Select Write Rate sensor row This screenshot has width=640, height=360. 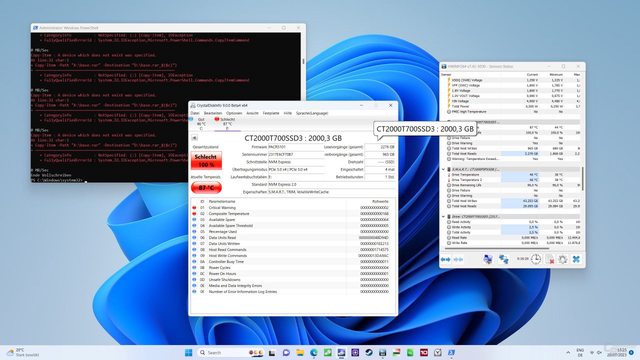pyautogui.click(x=513, y=243)
